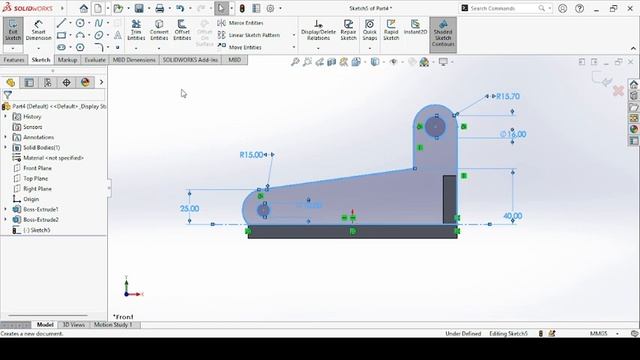The height and width of the screenshot is (360, 640).
Task: Open the units MMGS dropdown
Action: (x=617, y=333)
